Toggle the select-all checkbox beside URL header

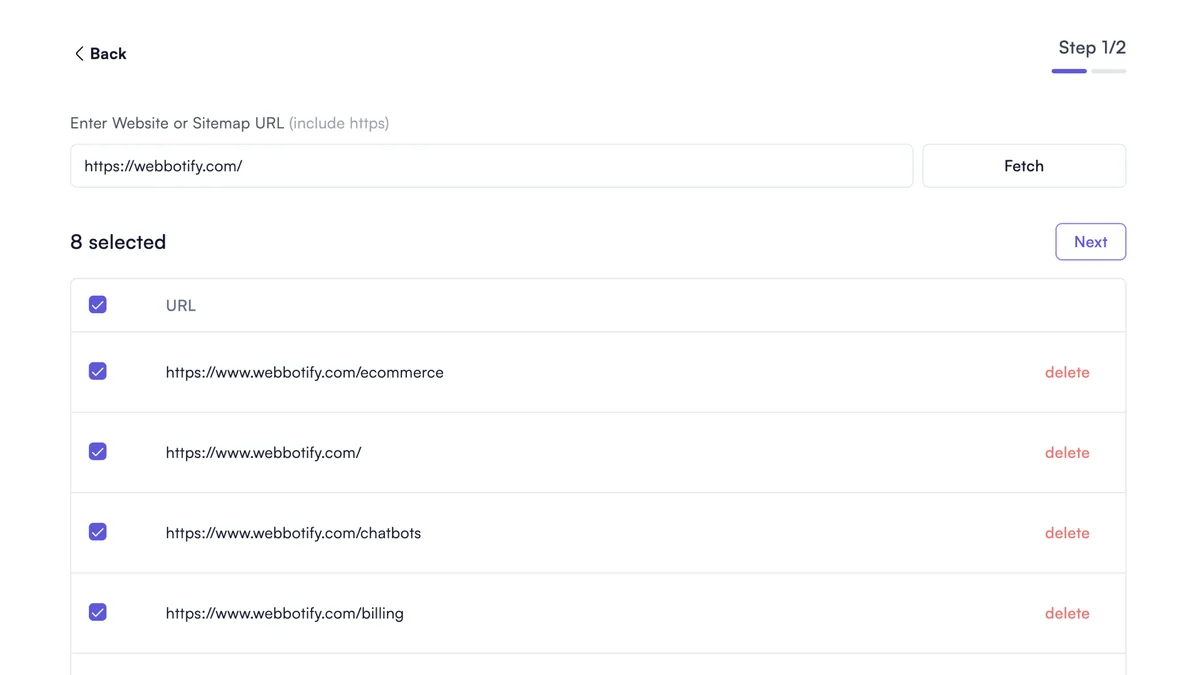click(x=98, y=305)
